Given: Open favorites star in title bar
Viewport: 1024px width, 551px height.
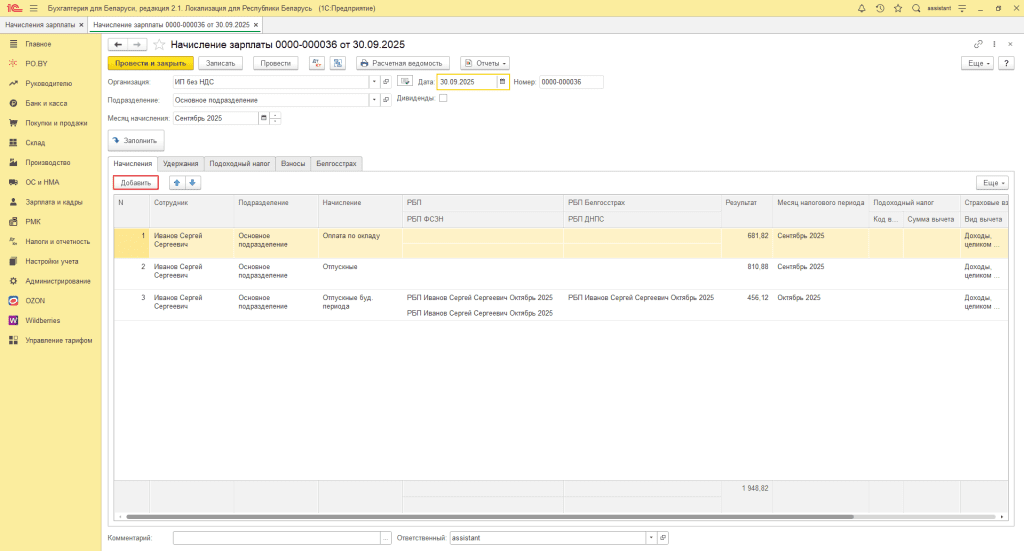Looking at the screenshot, I should point(898,8).
